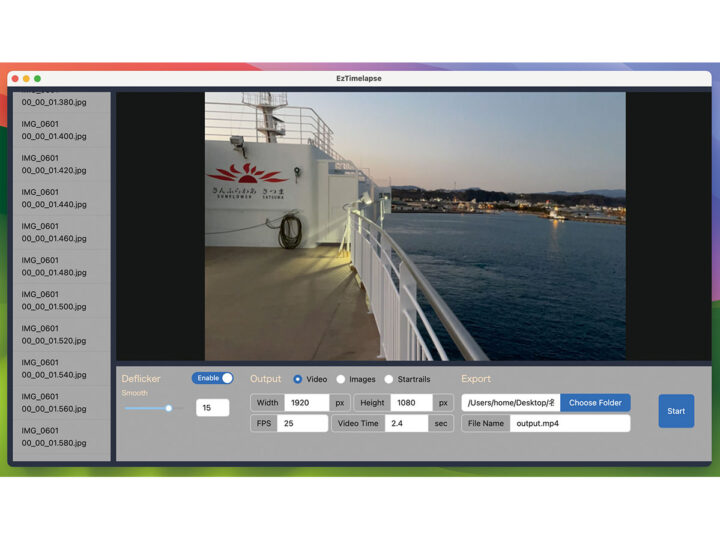Click the Height input field showing 1080
Viewport: 720px width, 540px height.
tap(411, 403)
